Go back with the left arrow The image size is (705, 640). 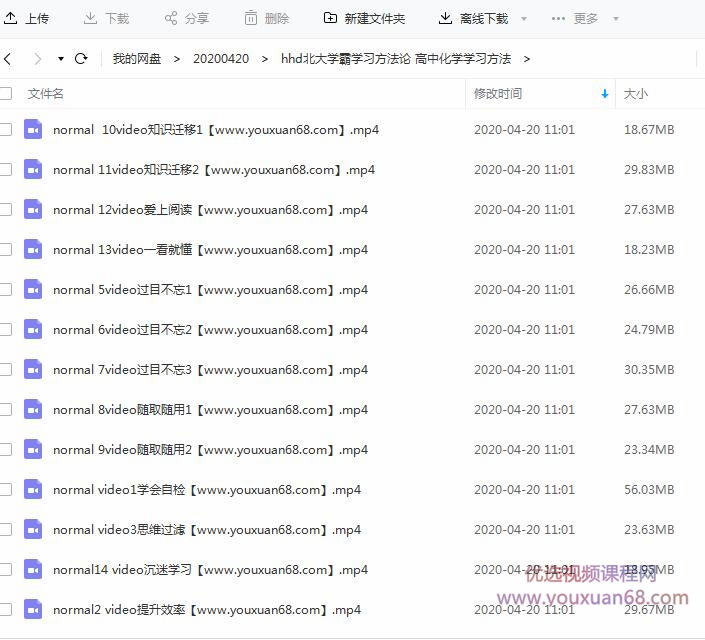coord(7,59)
